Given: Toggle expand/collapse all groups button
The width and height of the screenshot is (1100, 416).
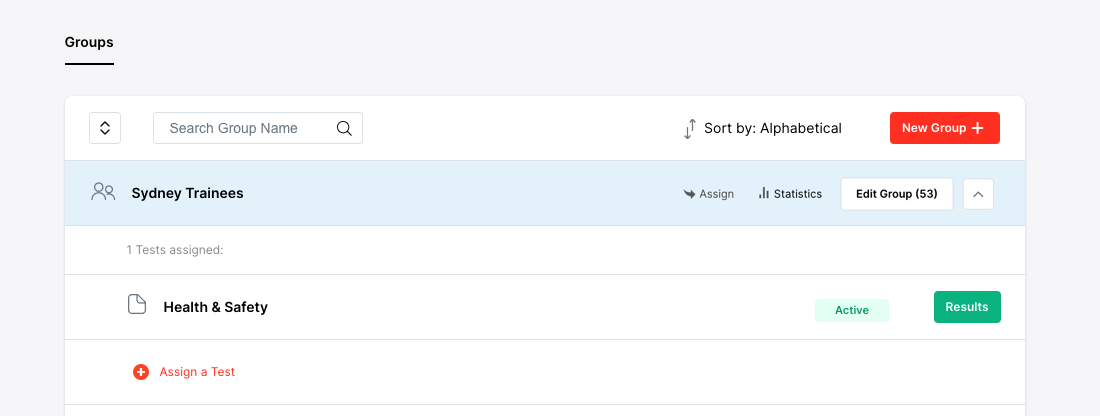Looking at the screenshot, I should click(x=105, y=128).
